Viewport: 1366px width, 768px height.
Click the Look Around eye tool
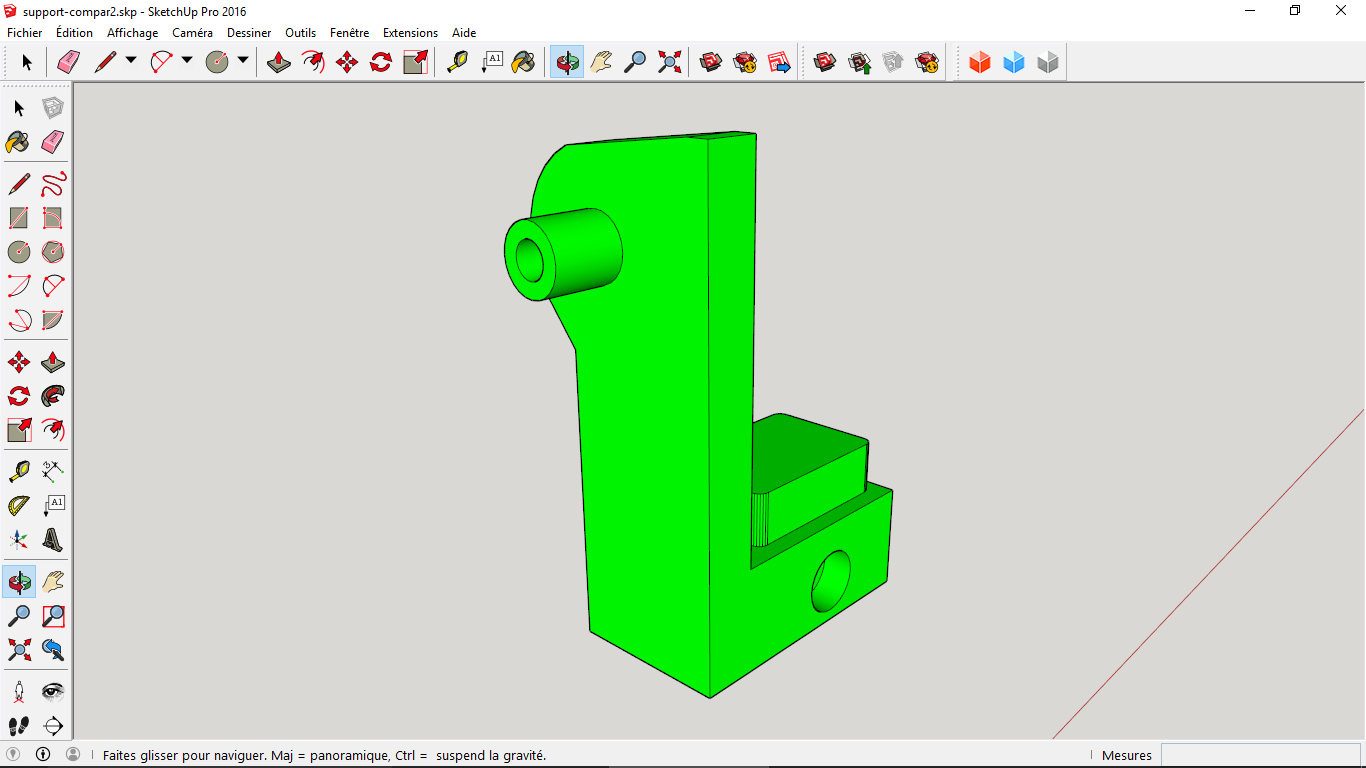pos(53,692)
